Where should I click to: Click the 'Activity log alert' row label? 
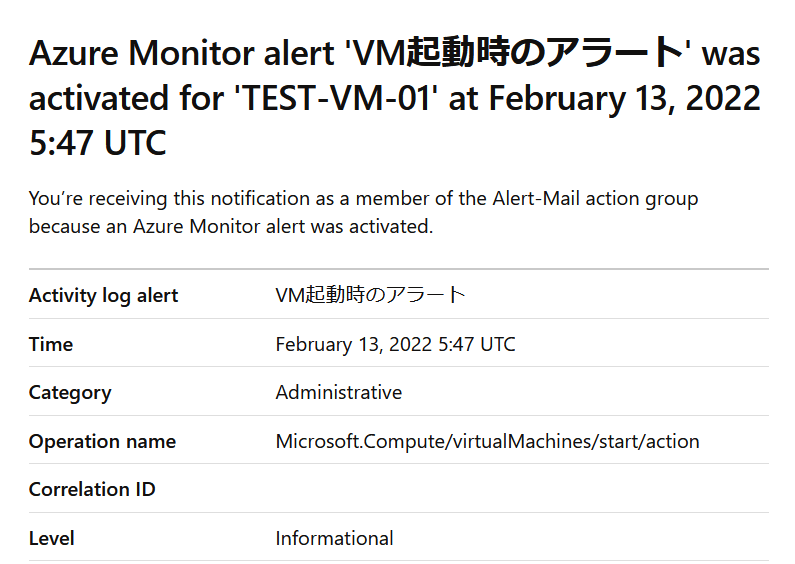[103, 295]
